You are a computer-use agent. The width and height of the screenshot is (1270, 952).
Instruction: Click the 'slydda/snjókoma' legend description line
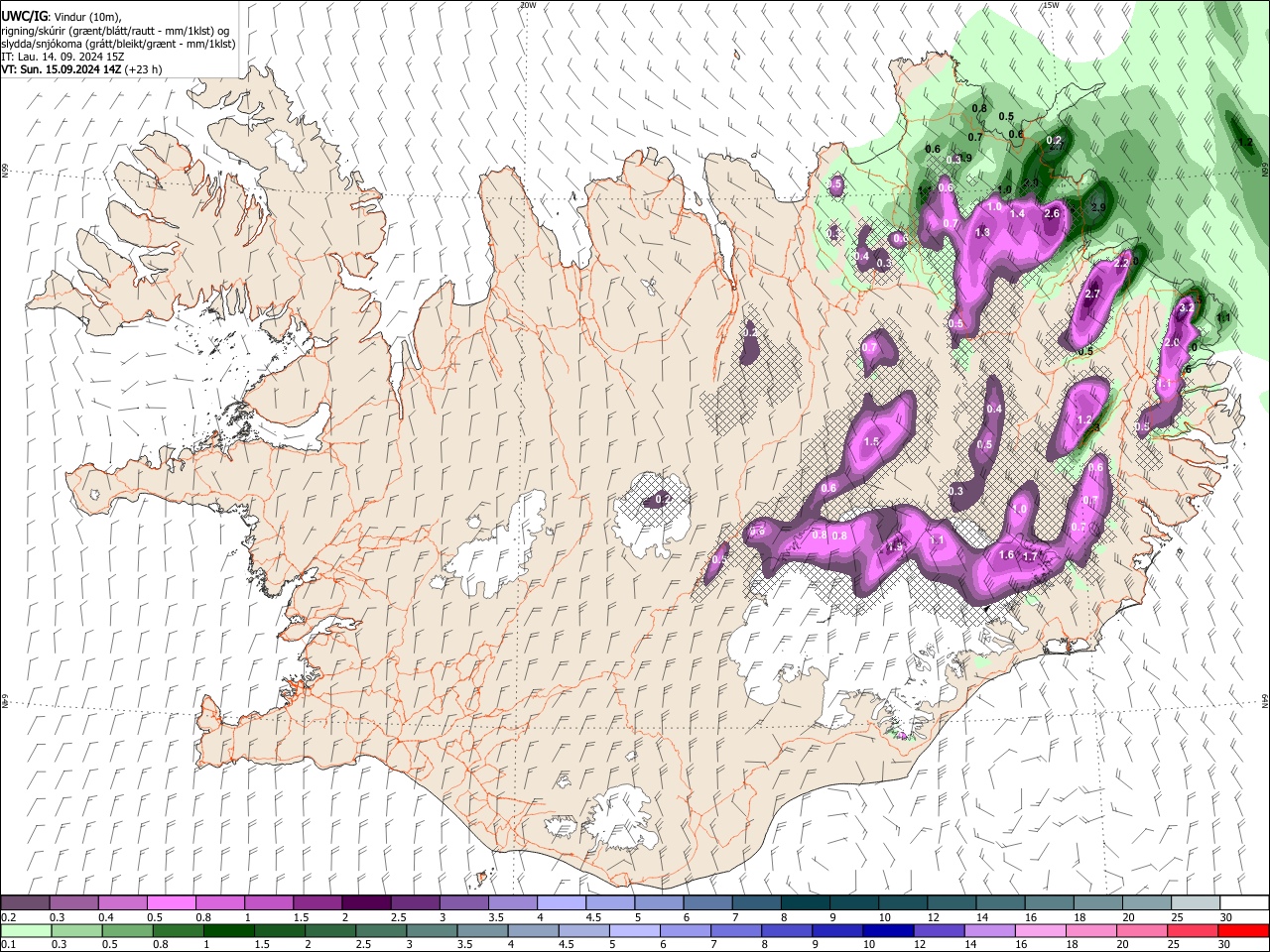coord(118,44)
